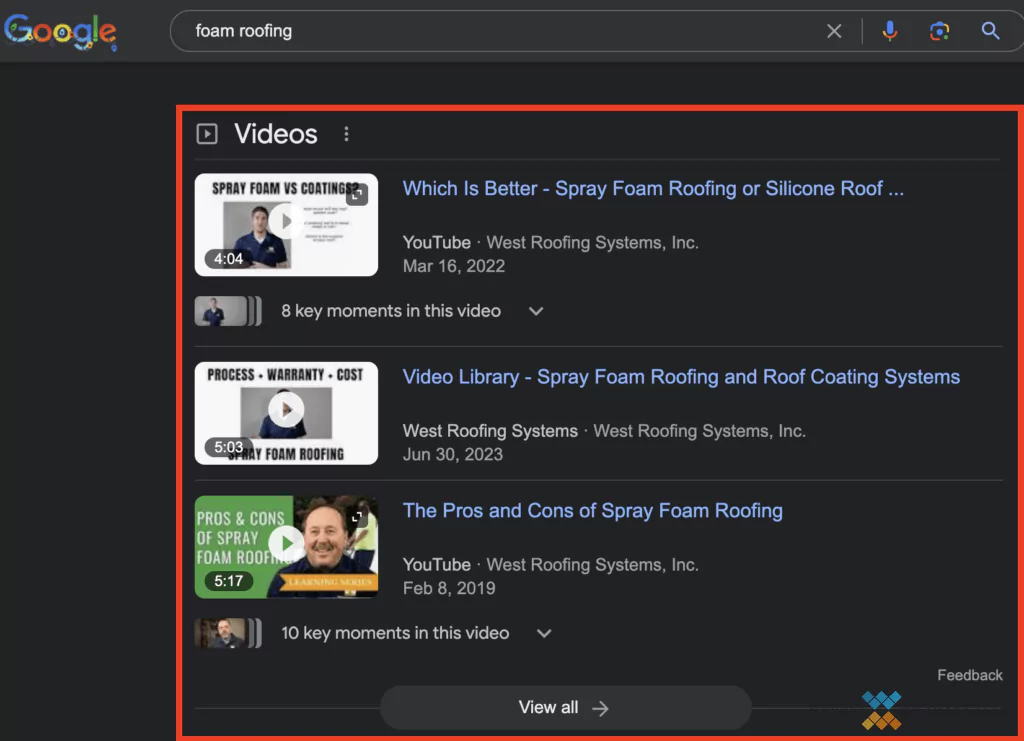Click the 10 key moments in this video text
The height and width of the screenshot is (741, 1024).
point(394,633)
